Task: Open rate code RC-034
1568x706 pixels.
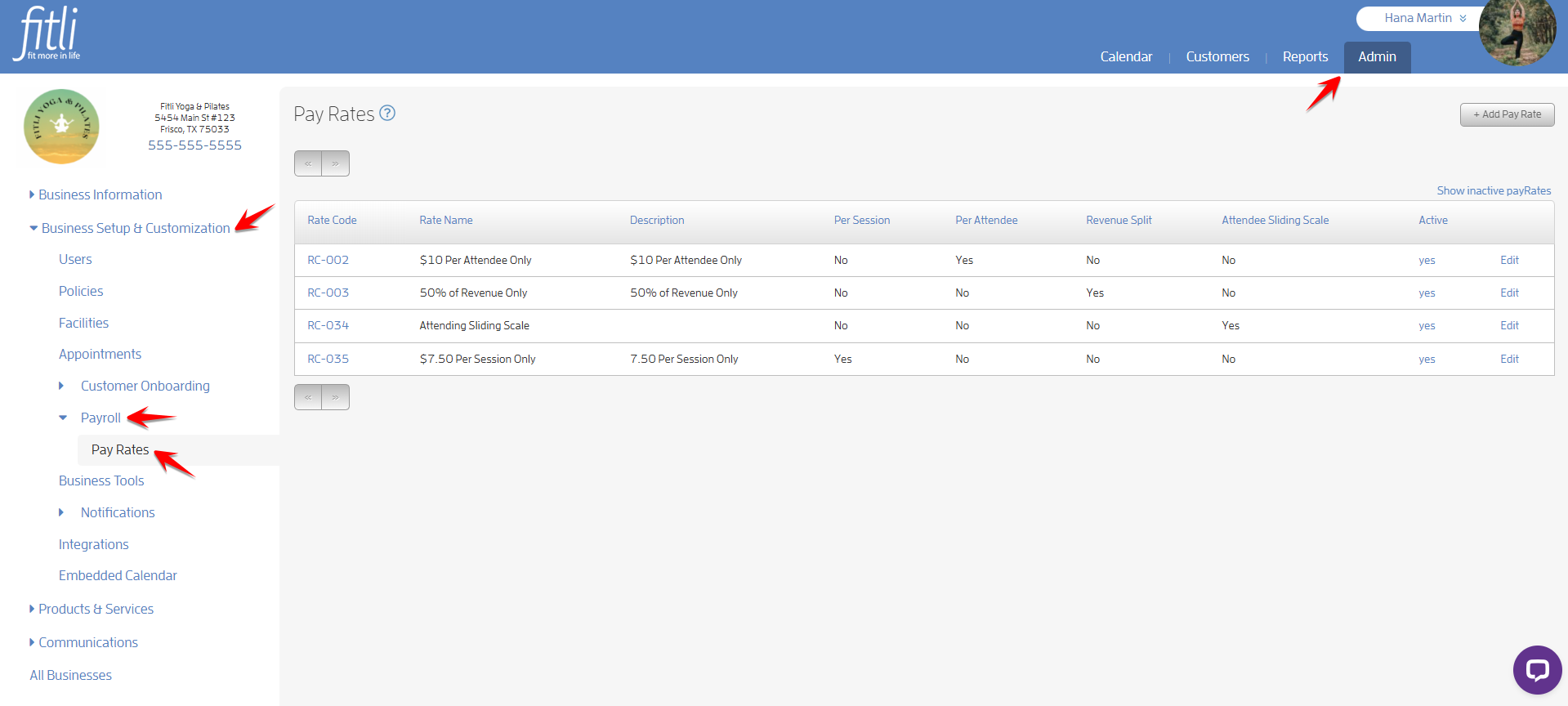Action: pos(328,325)
